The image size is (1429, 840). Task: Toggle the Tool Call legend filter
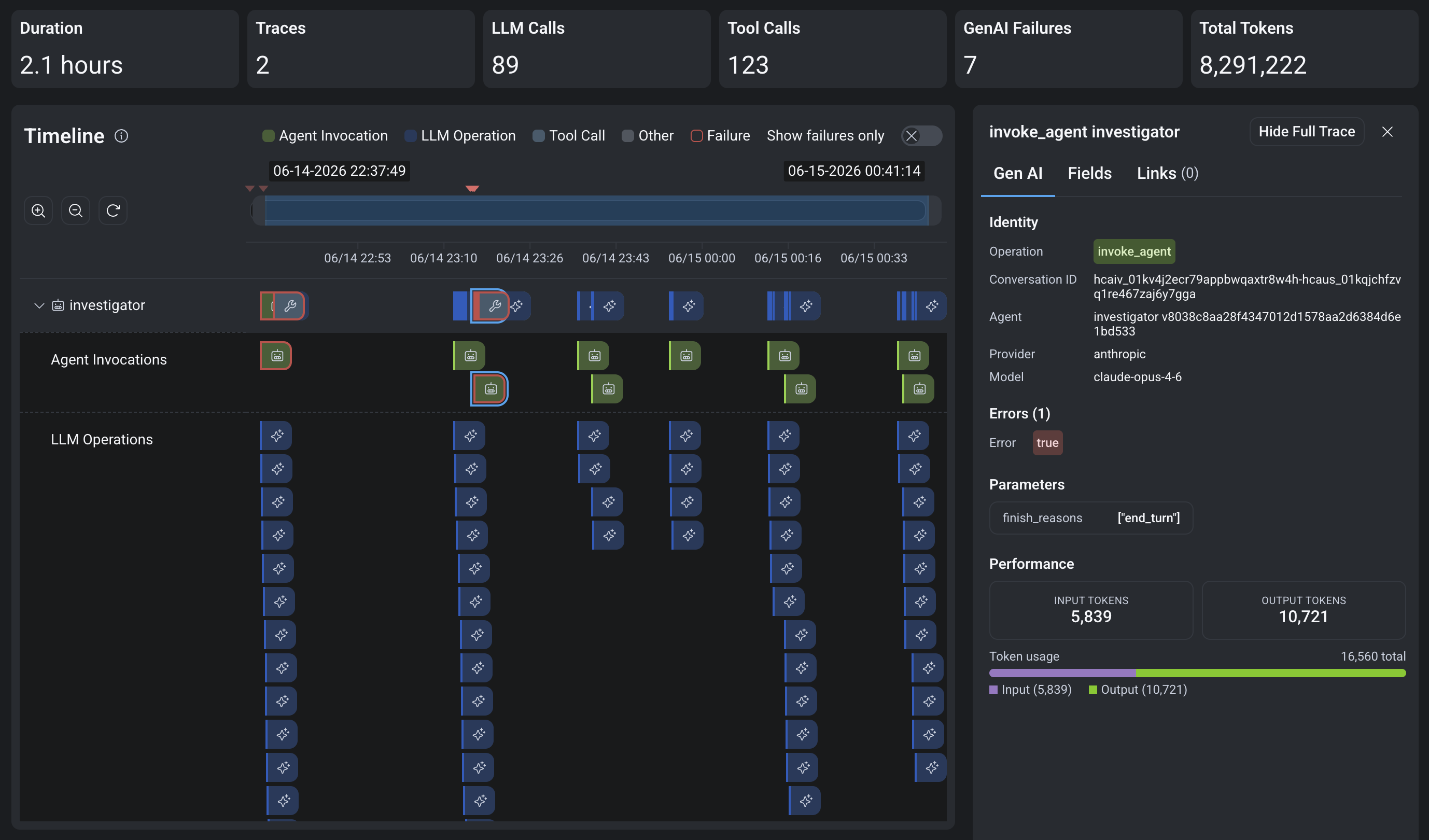click(569, 136)
